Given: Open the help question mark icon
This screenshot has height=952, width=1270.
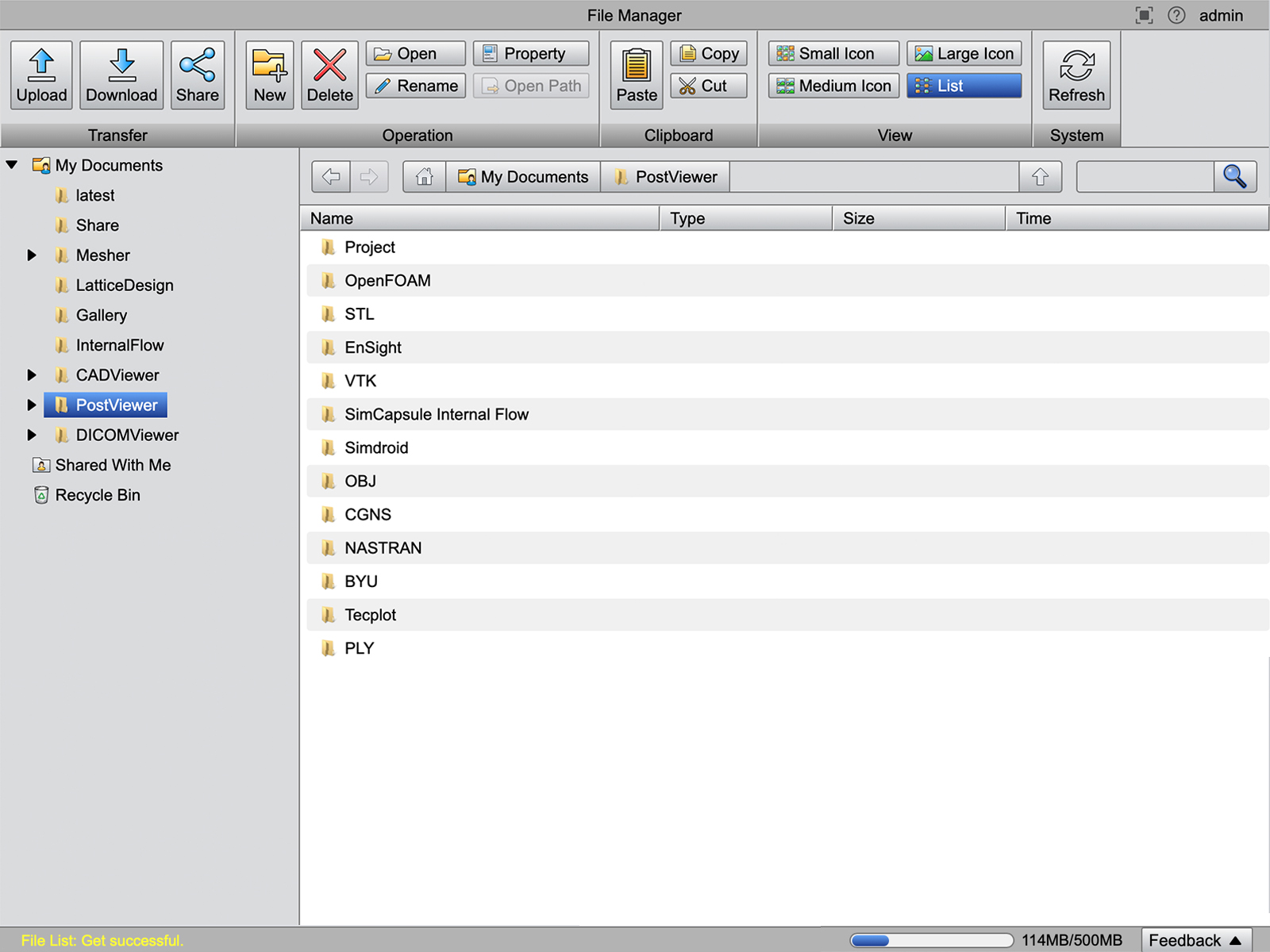Looking at the screenshot, I should (x=1176, y=15).
